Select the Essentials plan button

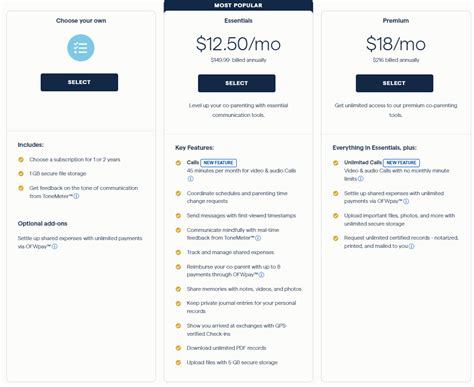coord(237,83)
